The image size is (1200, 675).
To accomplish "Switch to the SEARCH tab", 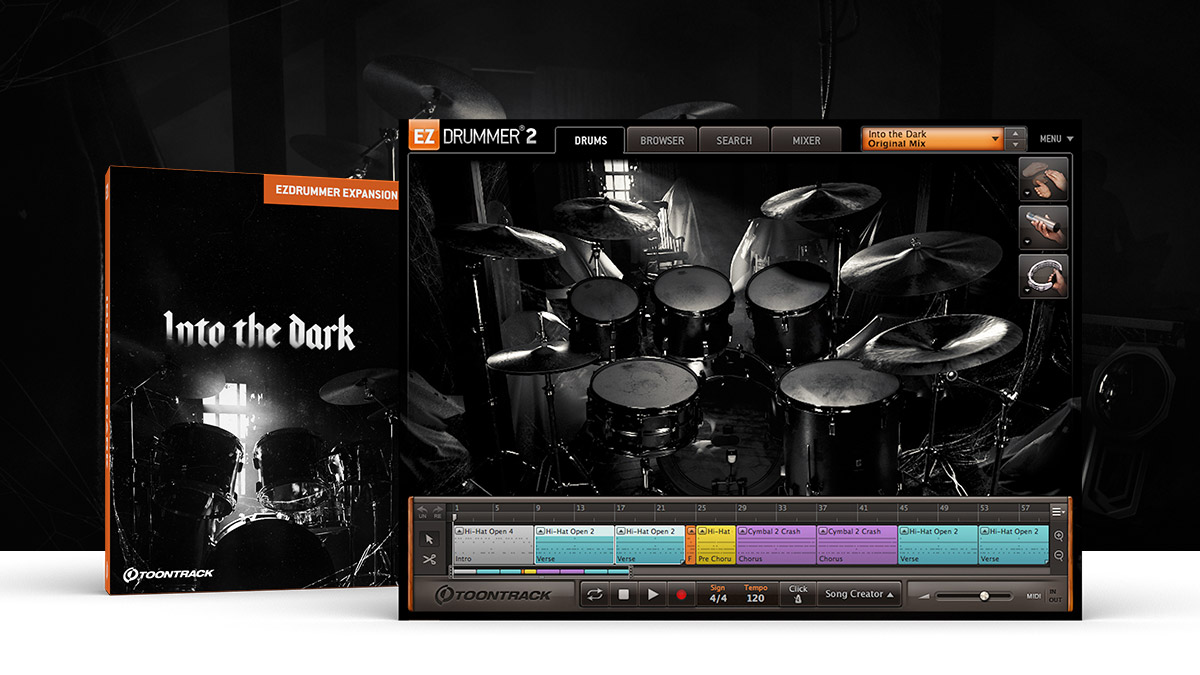I will [734, 140].
